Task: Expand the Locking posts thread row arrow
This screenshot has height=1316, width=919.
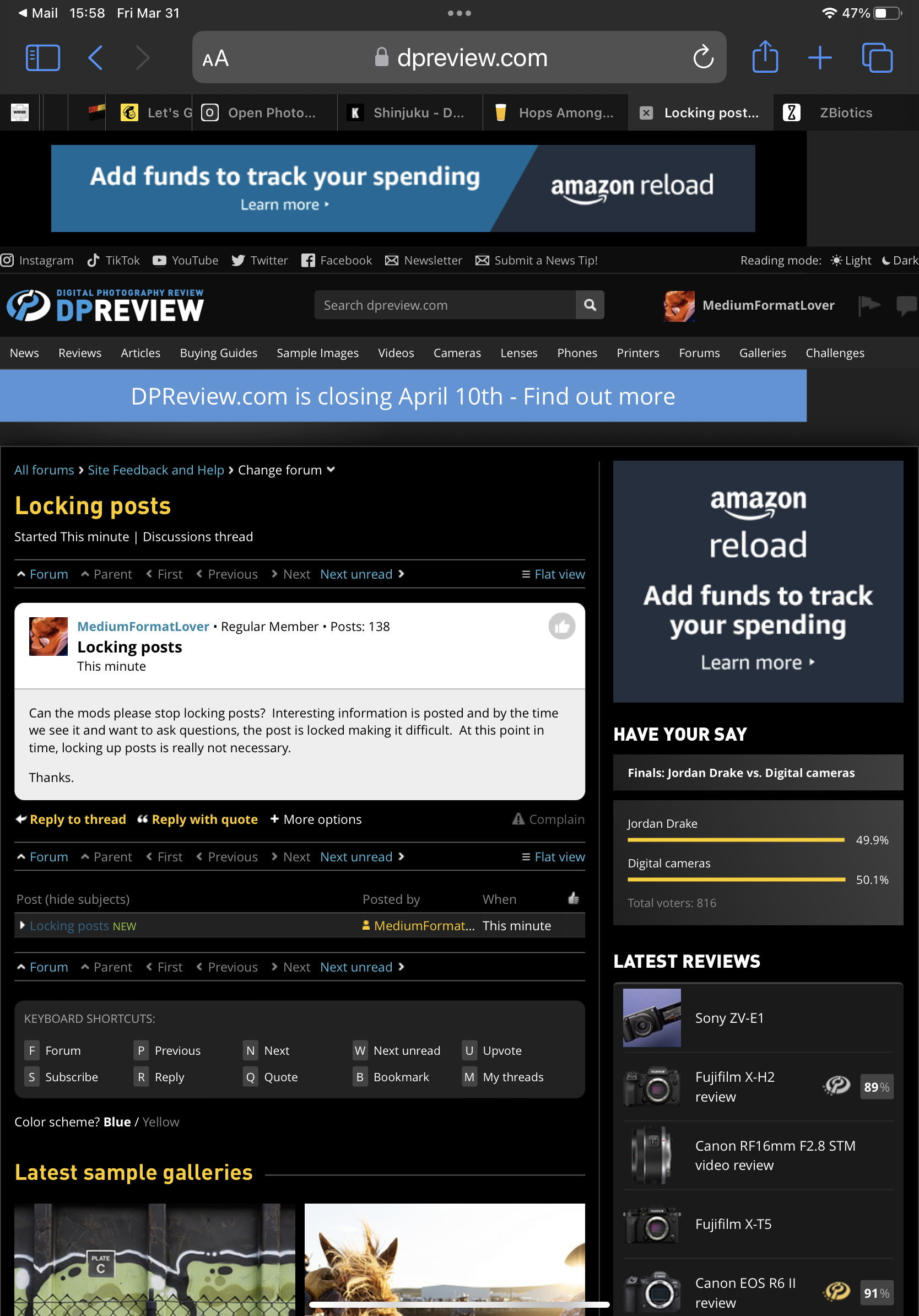Action: coord(23,925)
